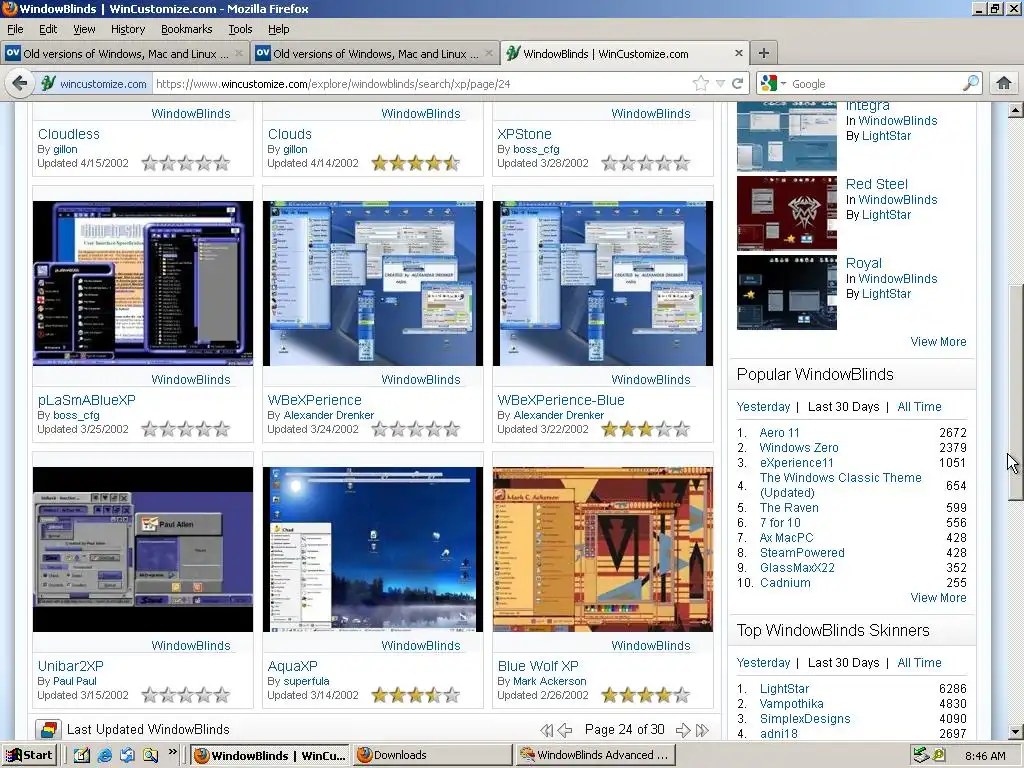
Task: Open the WBeXPerience-Blue skin thumbnail
Action: [x=603, y=283]
